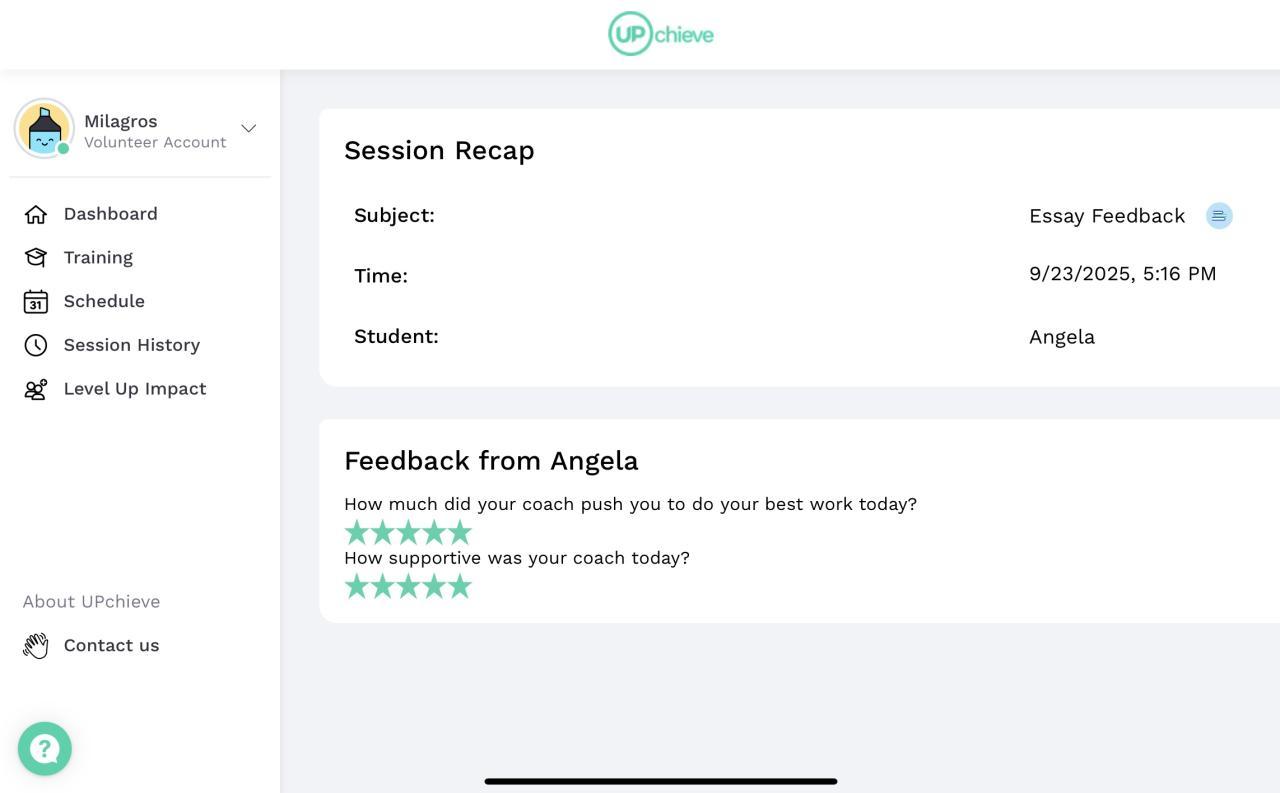Click the Contact us waving hand icon
Screen dimensions: 1280x793
point(36,646)
